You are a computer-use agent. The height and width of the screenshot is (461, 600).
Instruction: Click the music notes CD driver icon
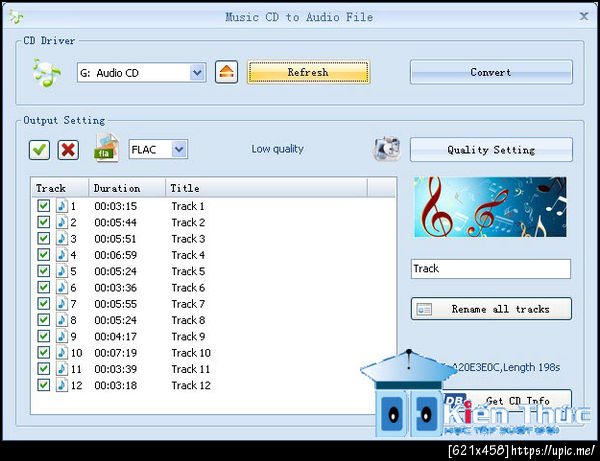tap(46, 72)
